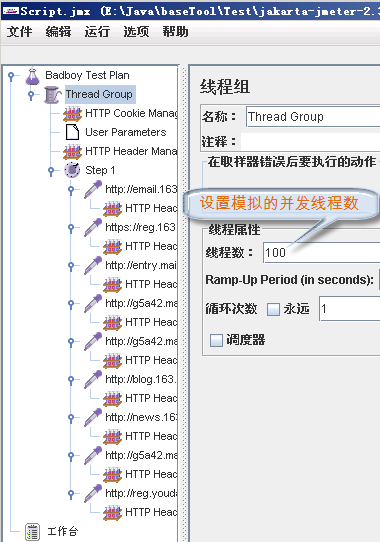
Task: Click the 线程数 field showing 100
Action: (x=322, y=253)
